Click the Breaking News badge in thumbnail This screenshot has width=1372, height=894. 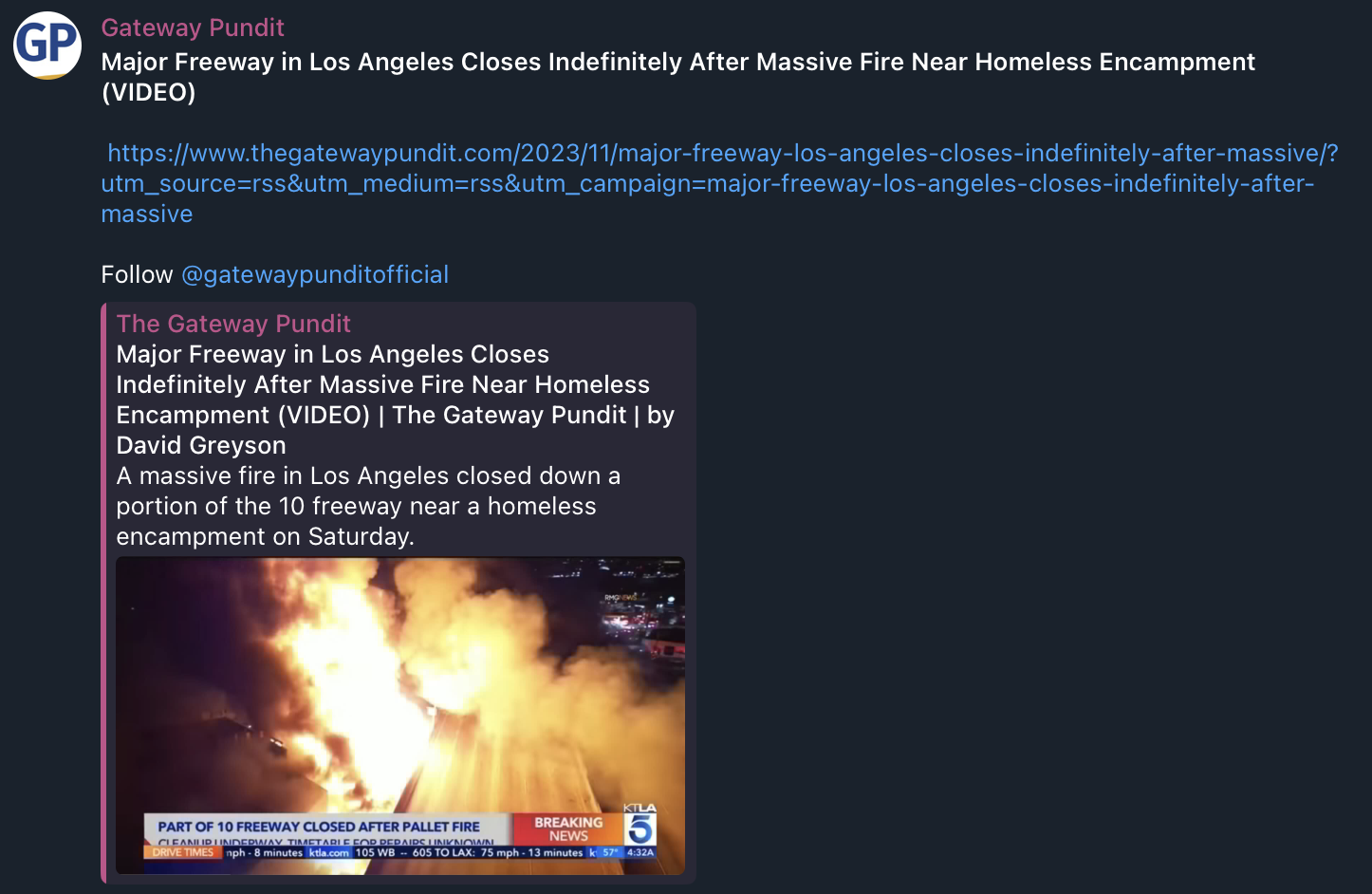point(567,829)
